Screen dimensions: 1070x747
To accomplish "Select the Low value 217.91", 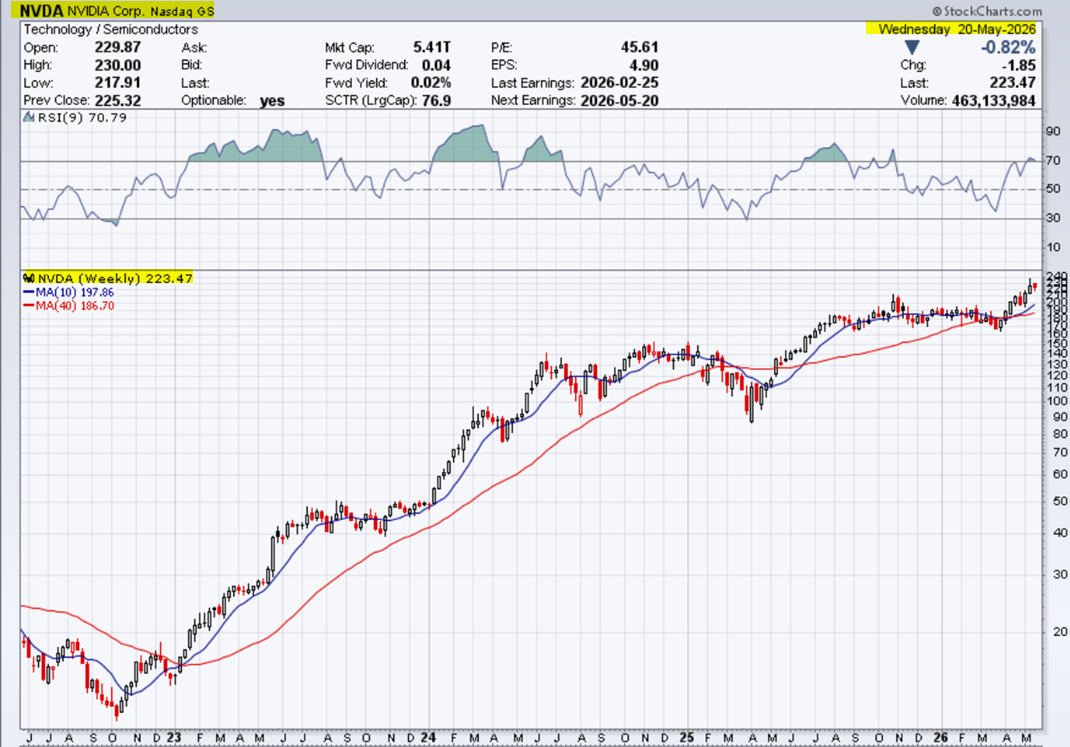I will pyautogui.click(x=117, y=83).
